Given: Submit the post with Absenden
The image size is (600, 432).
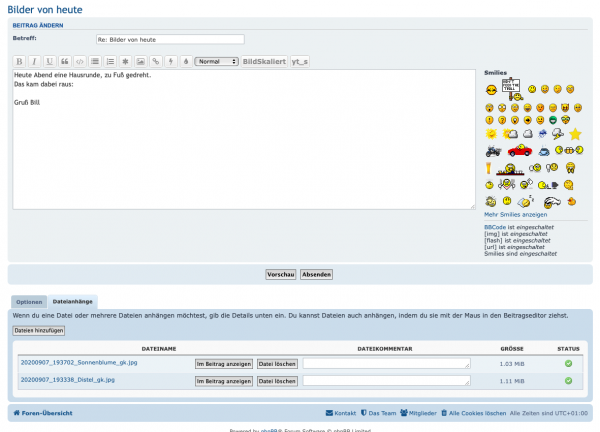Looking at the screenshot, I should 316,274.
